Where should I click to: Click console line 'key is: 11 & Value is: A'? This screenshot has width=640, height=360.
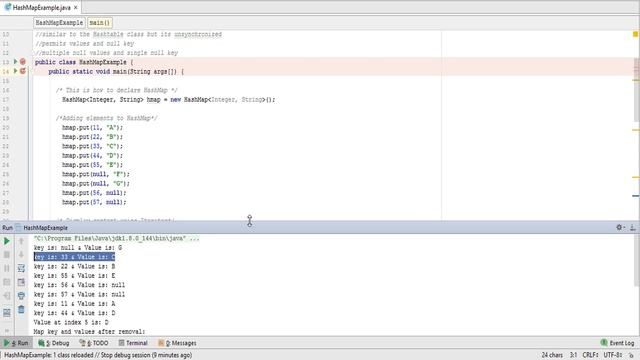click(x=74, y=304)
